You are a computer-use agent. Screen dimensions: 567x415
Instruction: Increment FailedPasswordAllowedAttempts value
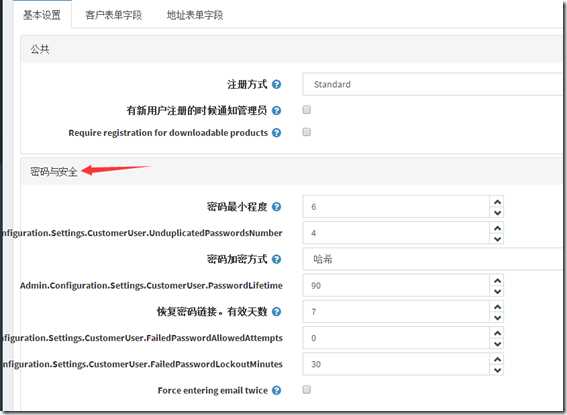pyautogui.click(x=497, y=333)
